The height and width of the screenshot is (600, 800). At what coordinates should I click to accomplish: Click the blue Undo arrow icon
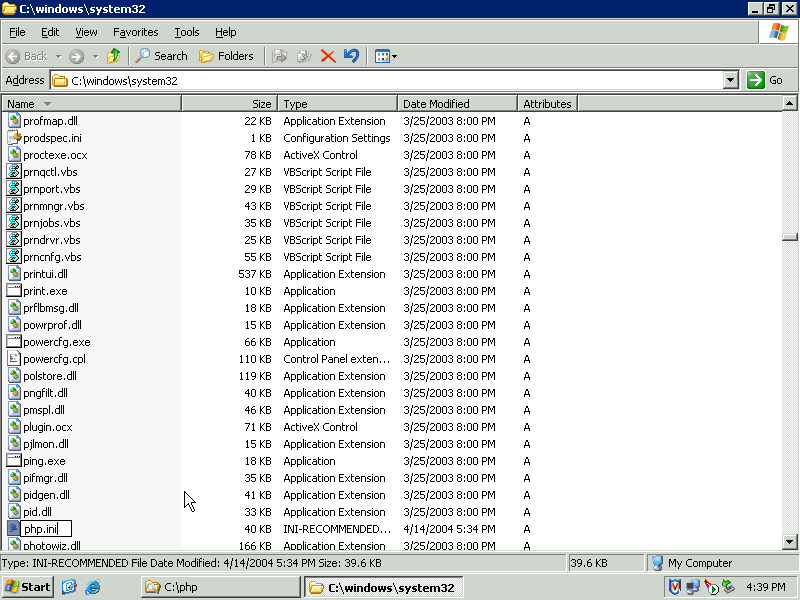tap(351, 56)
